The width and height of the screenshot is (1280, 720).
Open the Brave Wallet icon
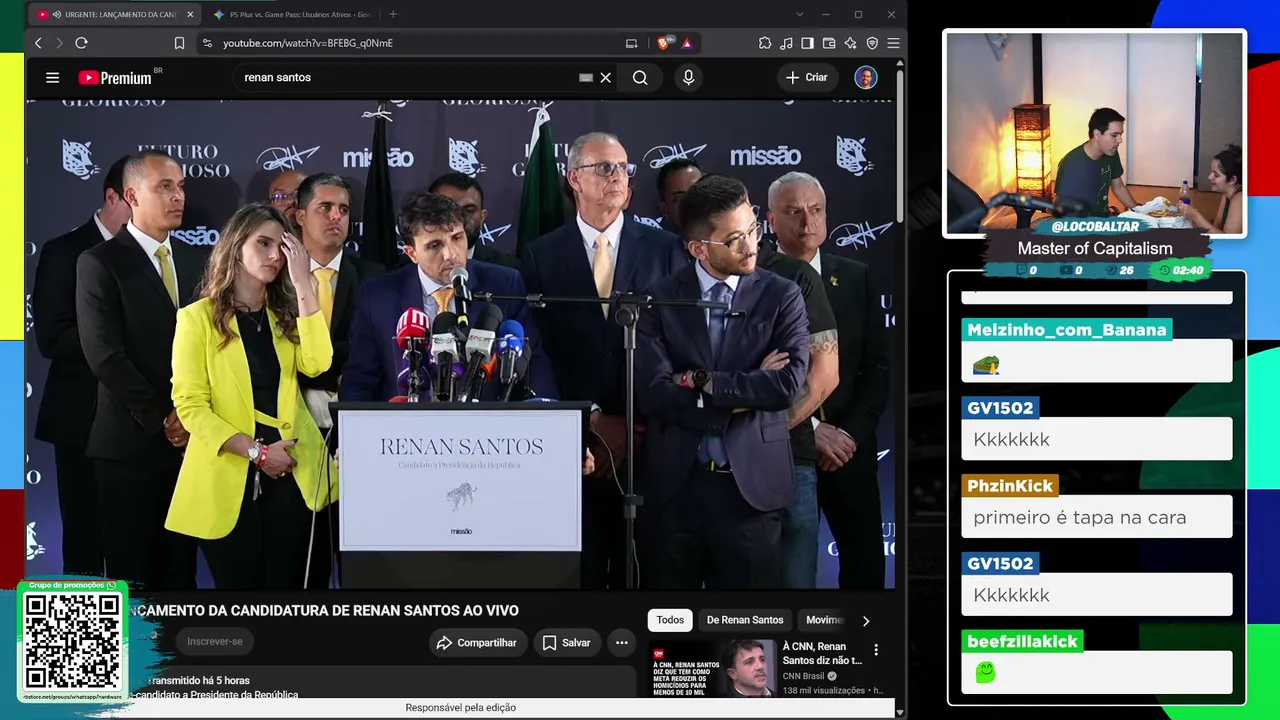(x=829, y=43)
